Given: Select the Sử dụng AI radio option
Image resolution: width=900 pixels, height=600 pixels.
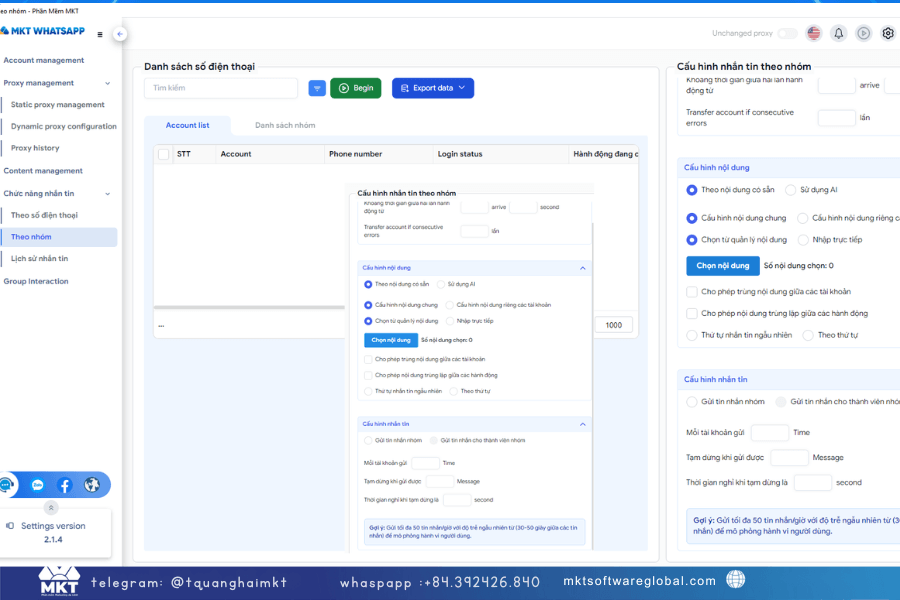Looking at the screenshot, I should click(791, 189).
